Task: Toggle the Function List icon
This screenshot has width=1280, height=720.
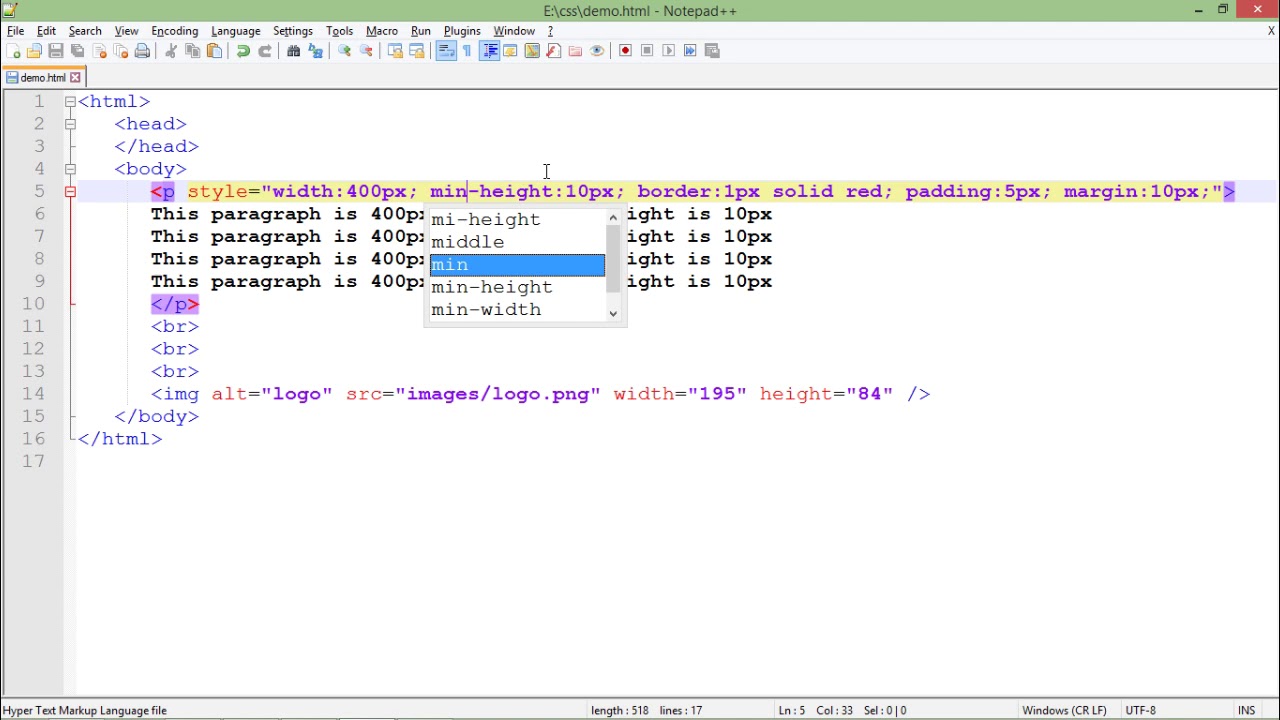Action: point(554,51)
